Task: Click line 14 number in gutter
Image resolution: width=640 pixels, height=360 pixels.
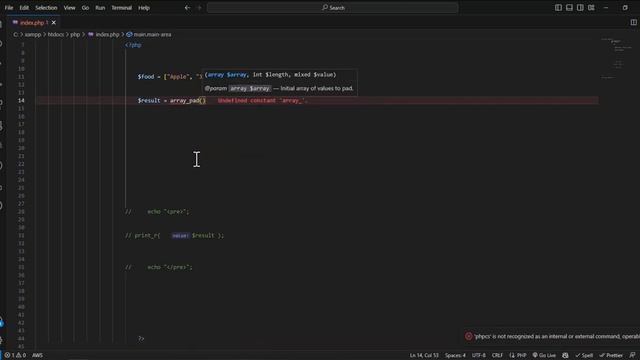Action: click(21, 100)
